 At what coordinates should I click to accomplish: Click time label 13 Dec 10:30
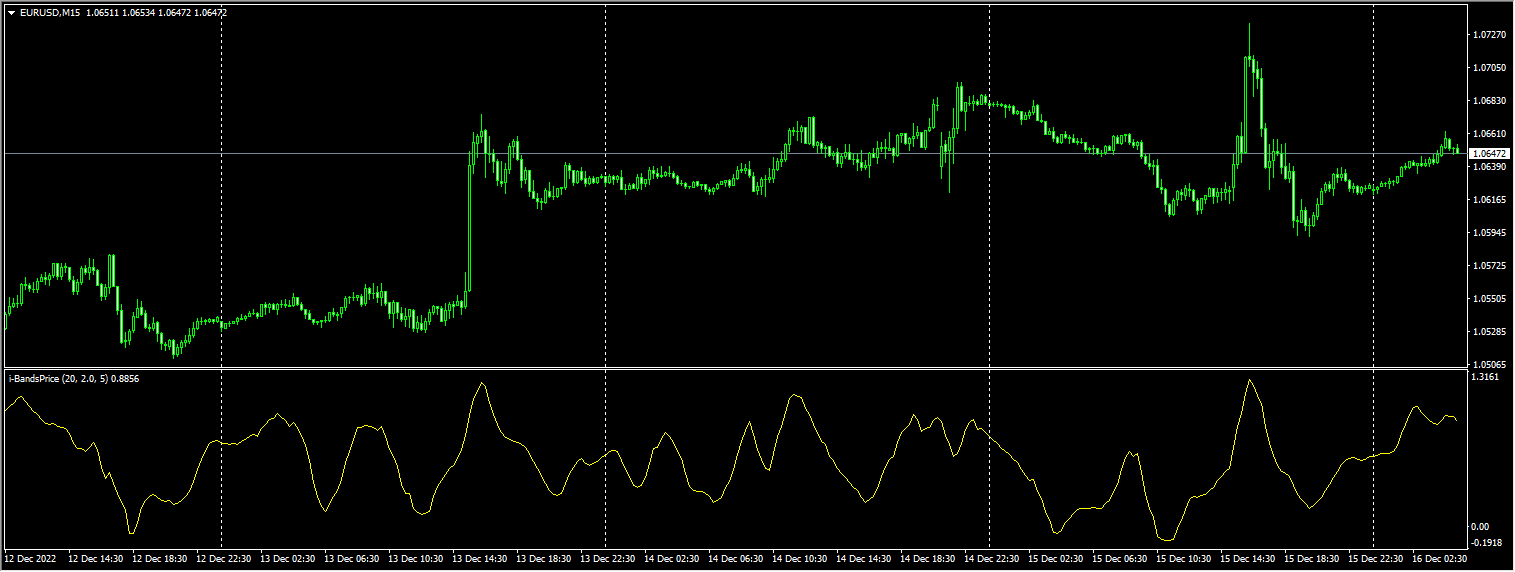(x=414, y=558)
